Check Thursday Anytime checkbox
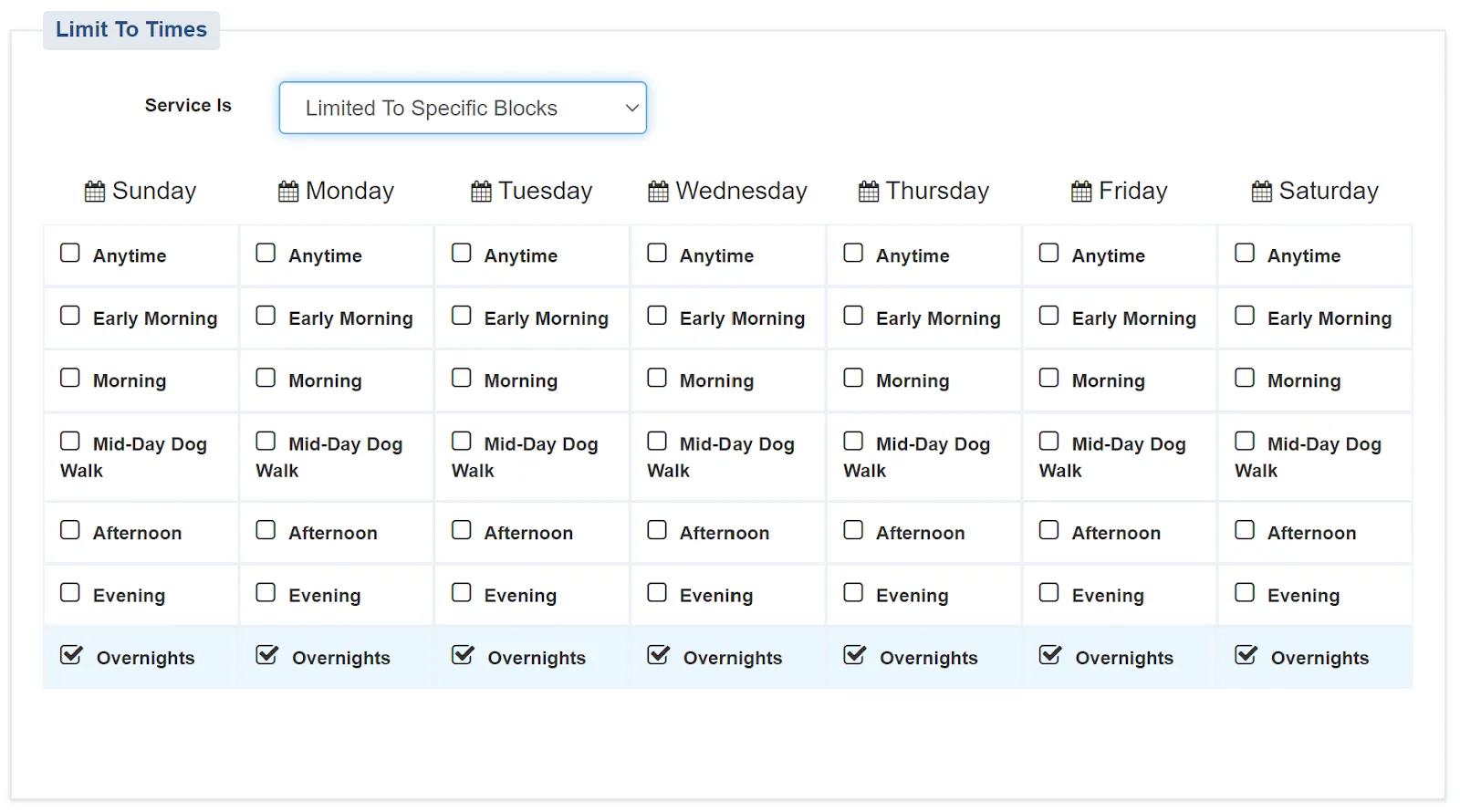The height and width of the screenshot is (812, 1460). coord(853,253)
